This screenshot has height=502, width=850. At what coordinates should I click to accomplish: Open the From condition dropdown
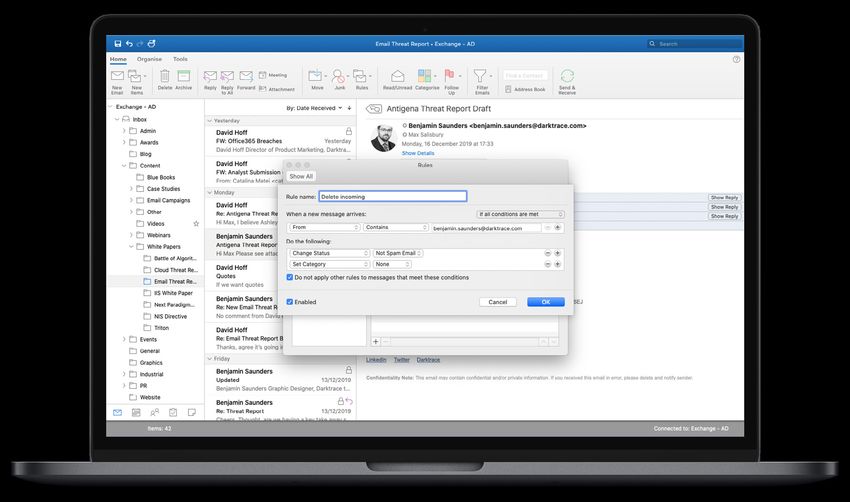click(x=325, y=227)
